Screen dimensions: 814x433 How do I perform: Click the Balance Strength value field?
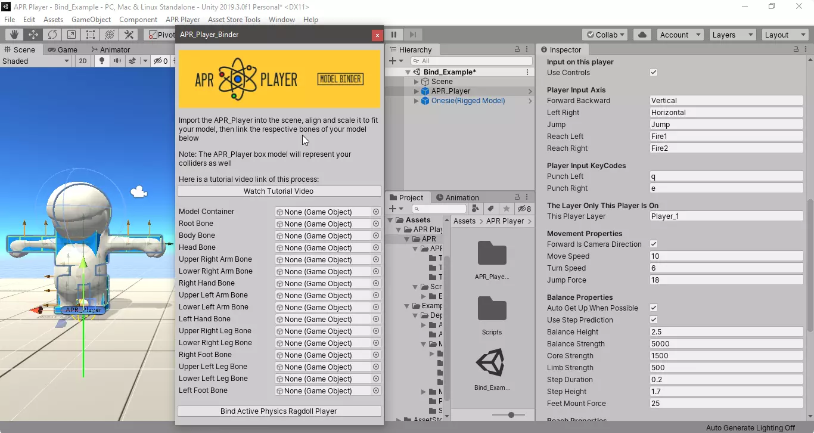pos(726,344)
